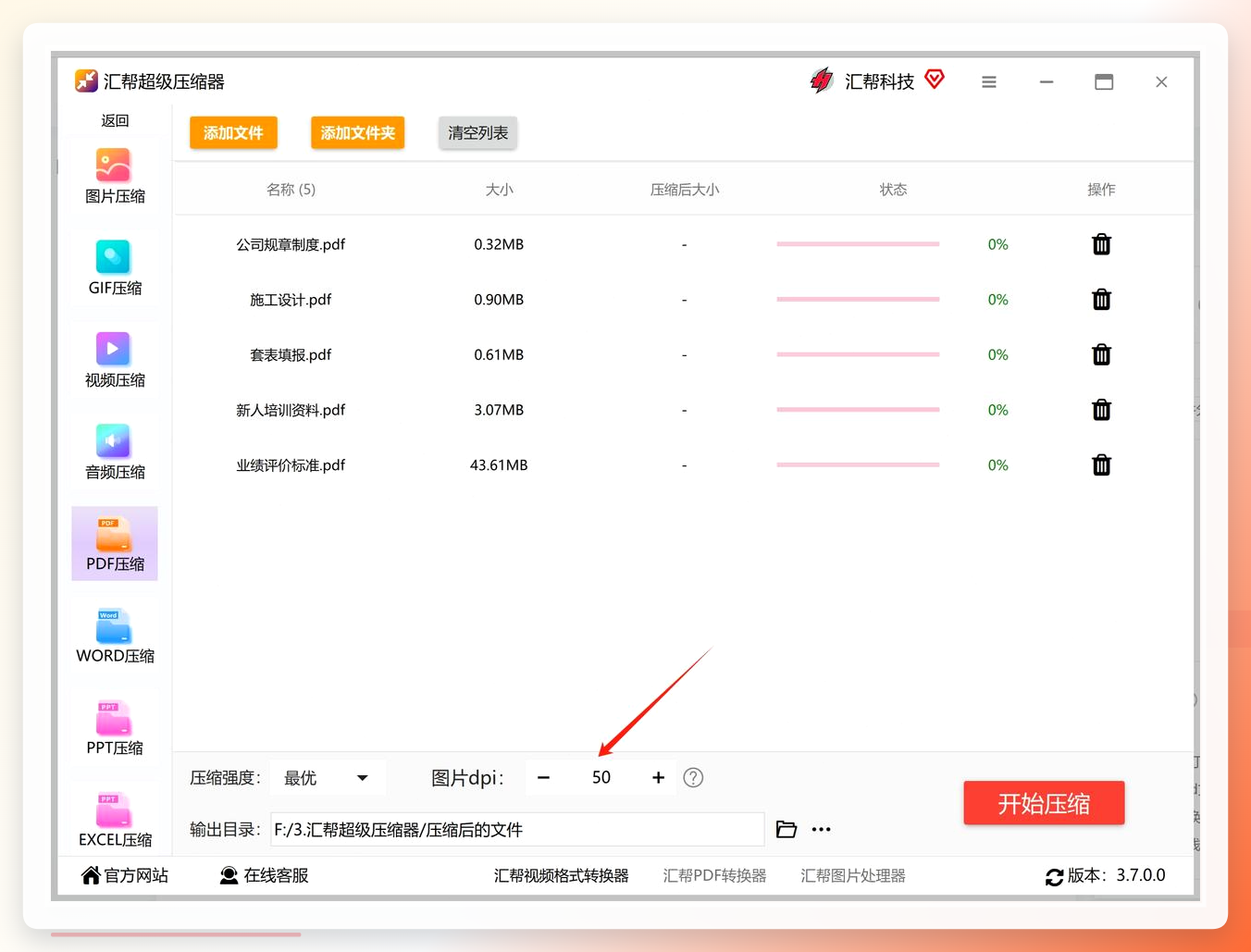Open the 汇帮PDF转换器 link

click(714, 875)
